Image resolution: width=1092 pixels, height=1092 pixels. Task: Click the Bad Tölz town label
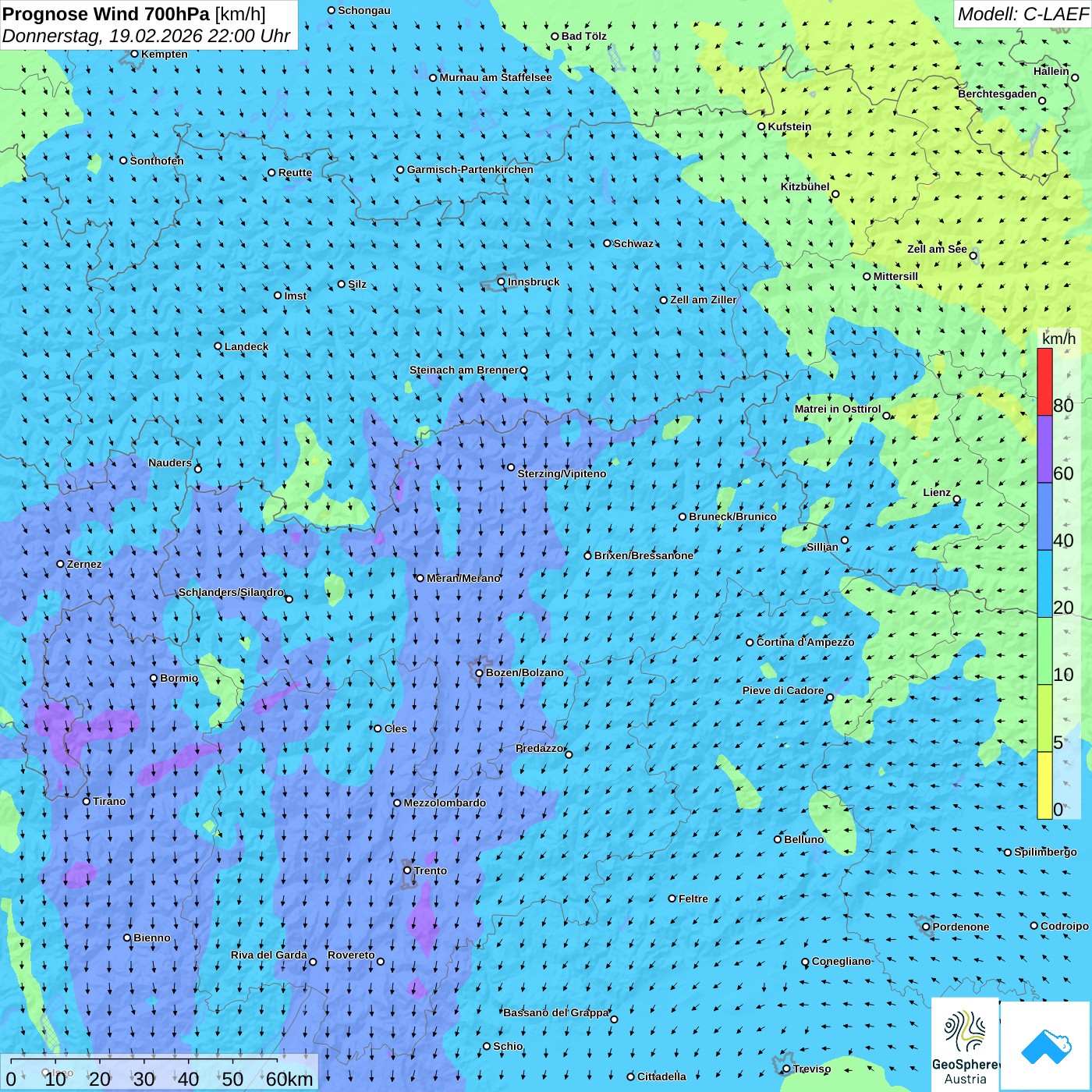coord(584,36)
